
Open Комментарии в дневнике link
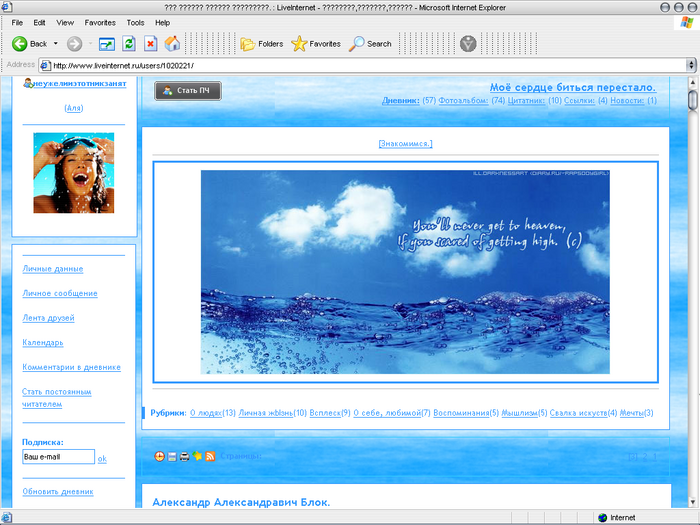click(x=71, y=367)
